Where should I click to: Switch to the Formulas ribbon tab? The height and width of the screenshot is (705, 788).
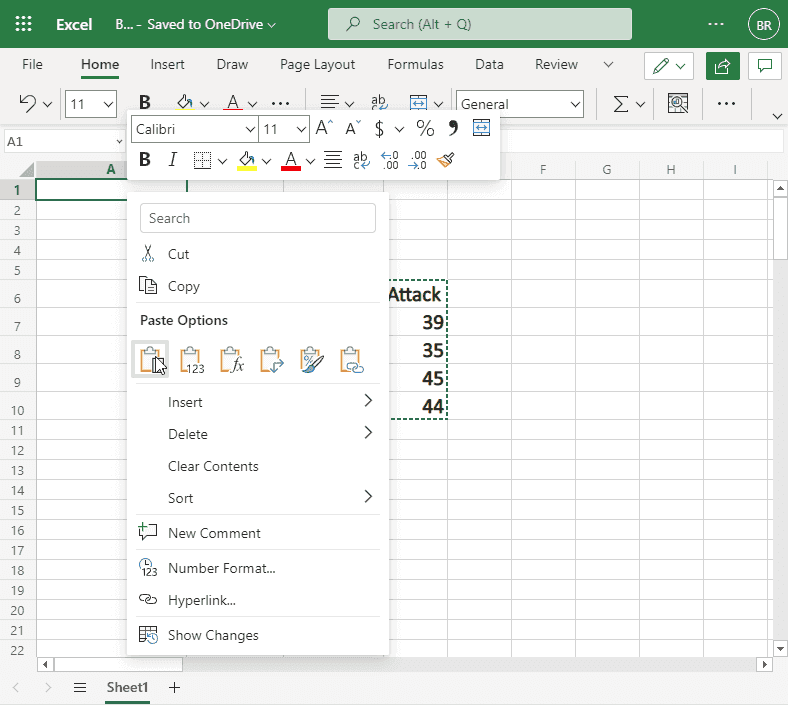click(x=415, y=65)
